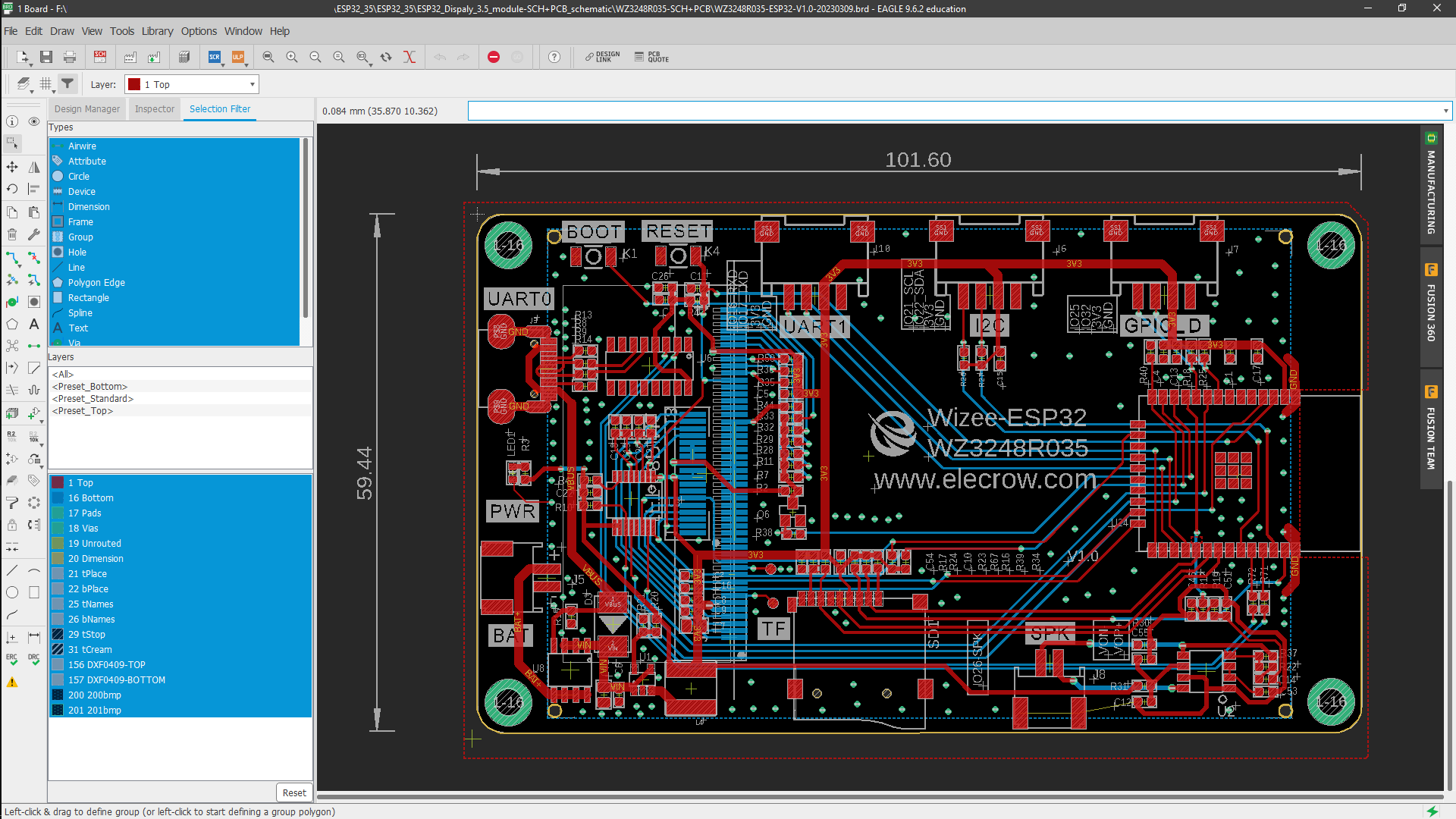Run the ERC check tool
This screenshot has width=1456, height=819.
point(12,659)
